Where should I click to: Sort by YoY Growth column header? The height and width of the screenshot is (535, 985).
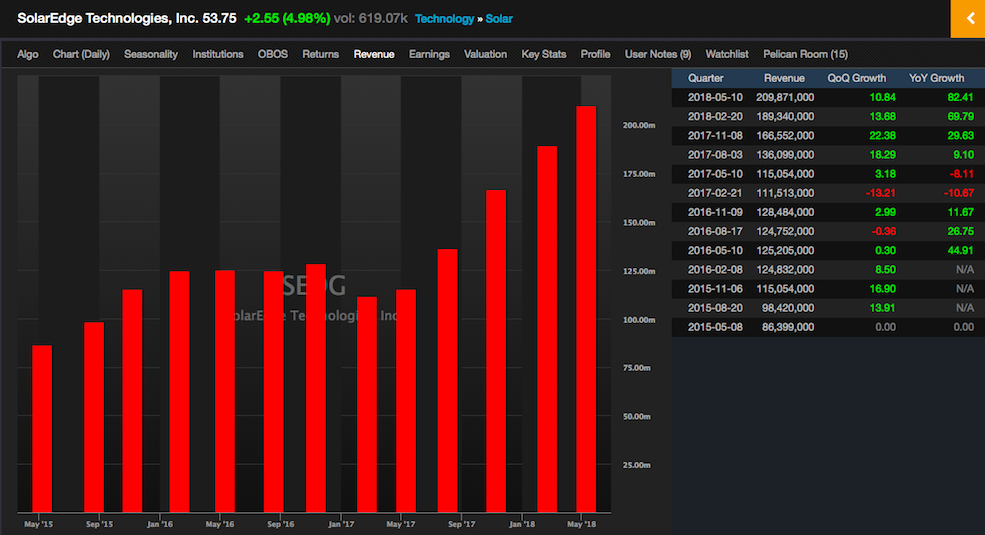pos(936,78)
